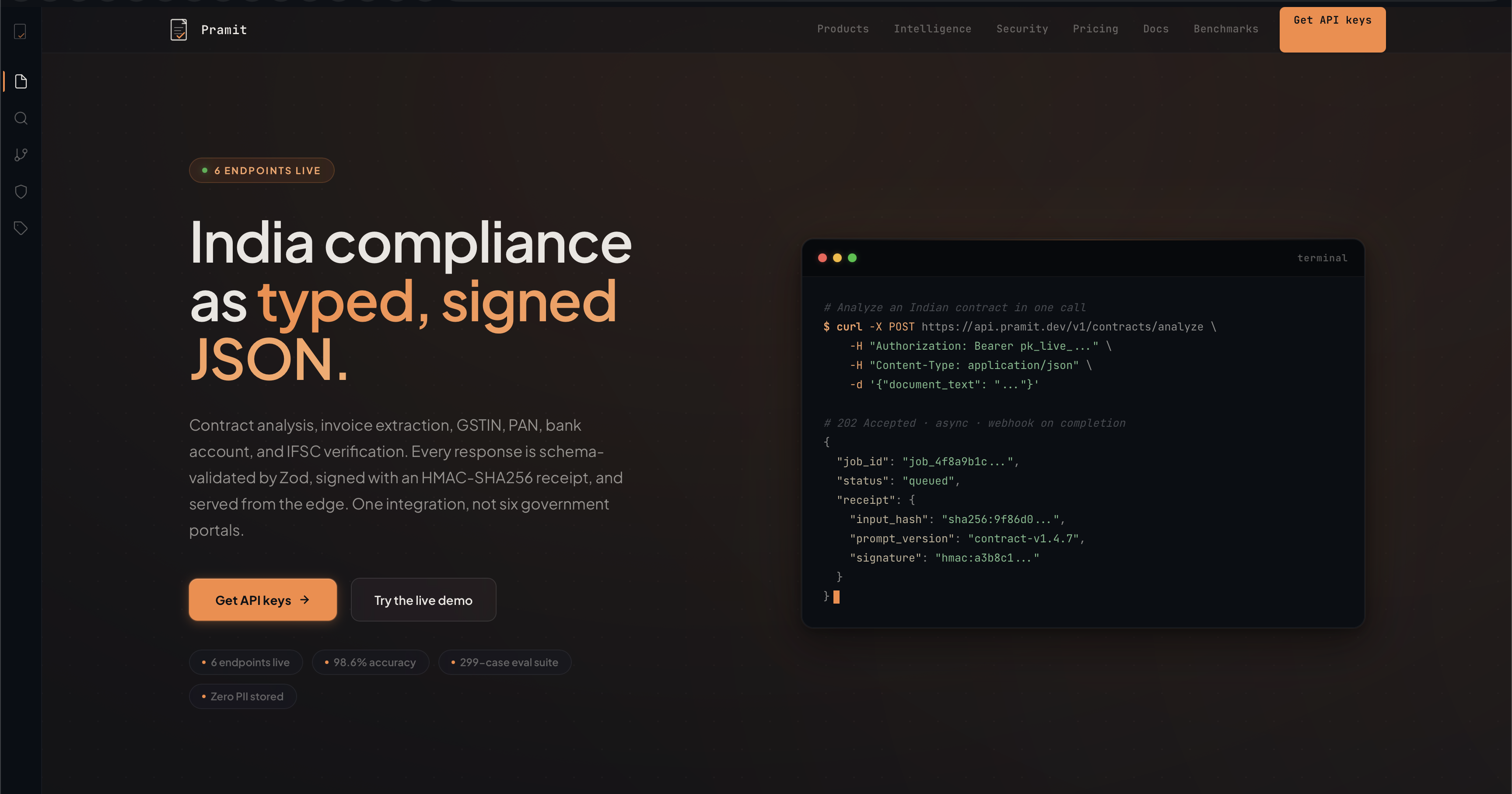Open the Intelligence menu
Screen dimensions: 1512x794
click(933, 29)
